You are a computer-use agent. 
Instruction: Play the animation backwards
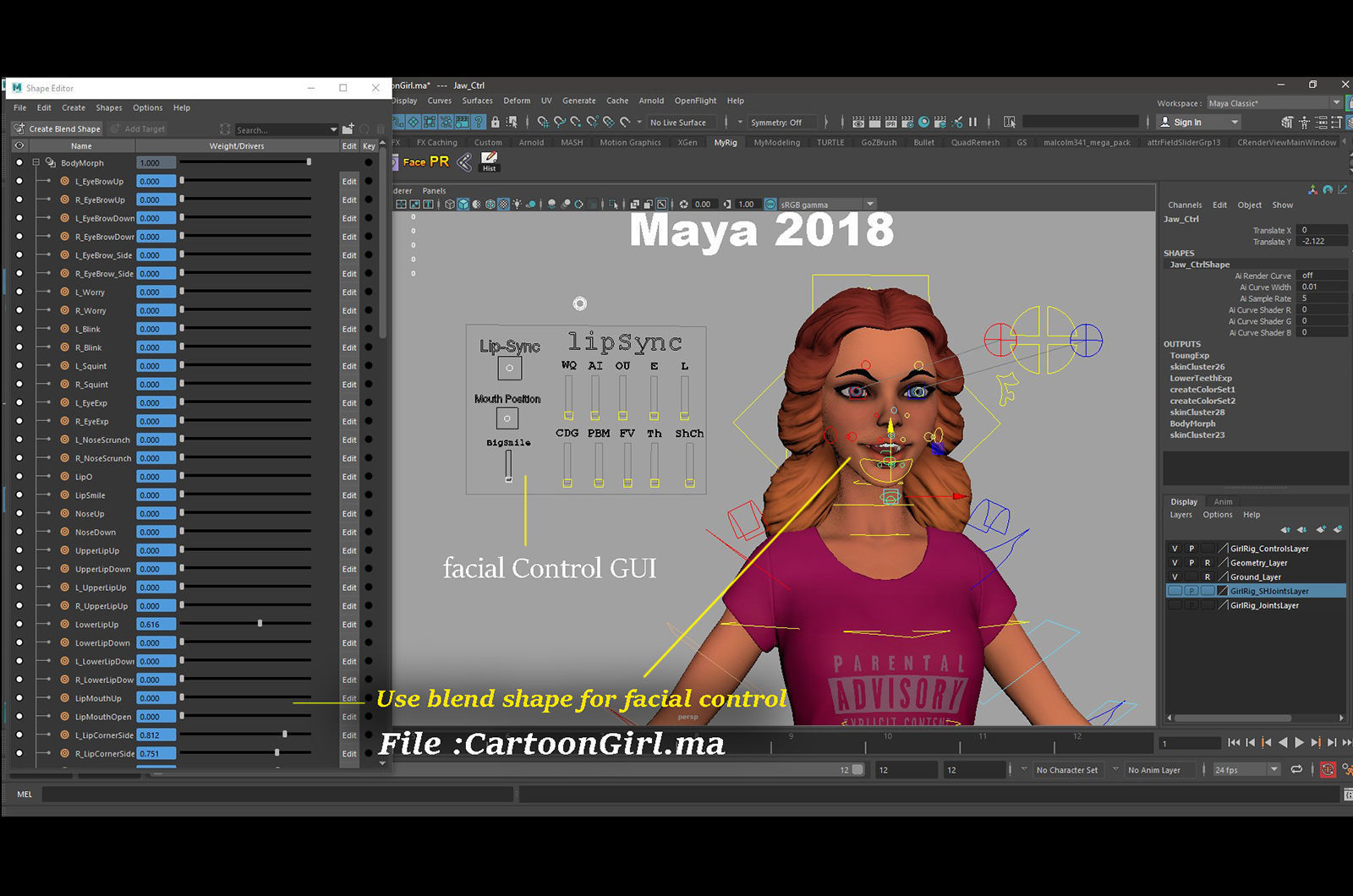click(x=1283, y=743)
